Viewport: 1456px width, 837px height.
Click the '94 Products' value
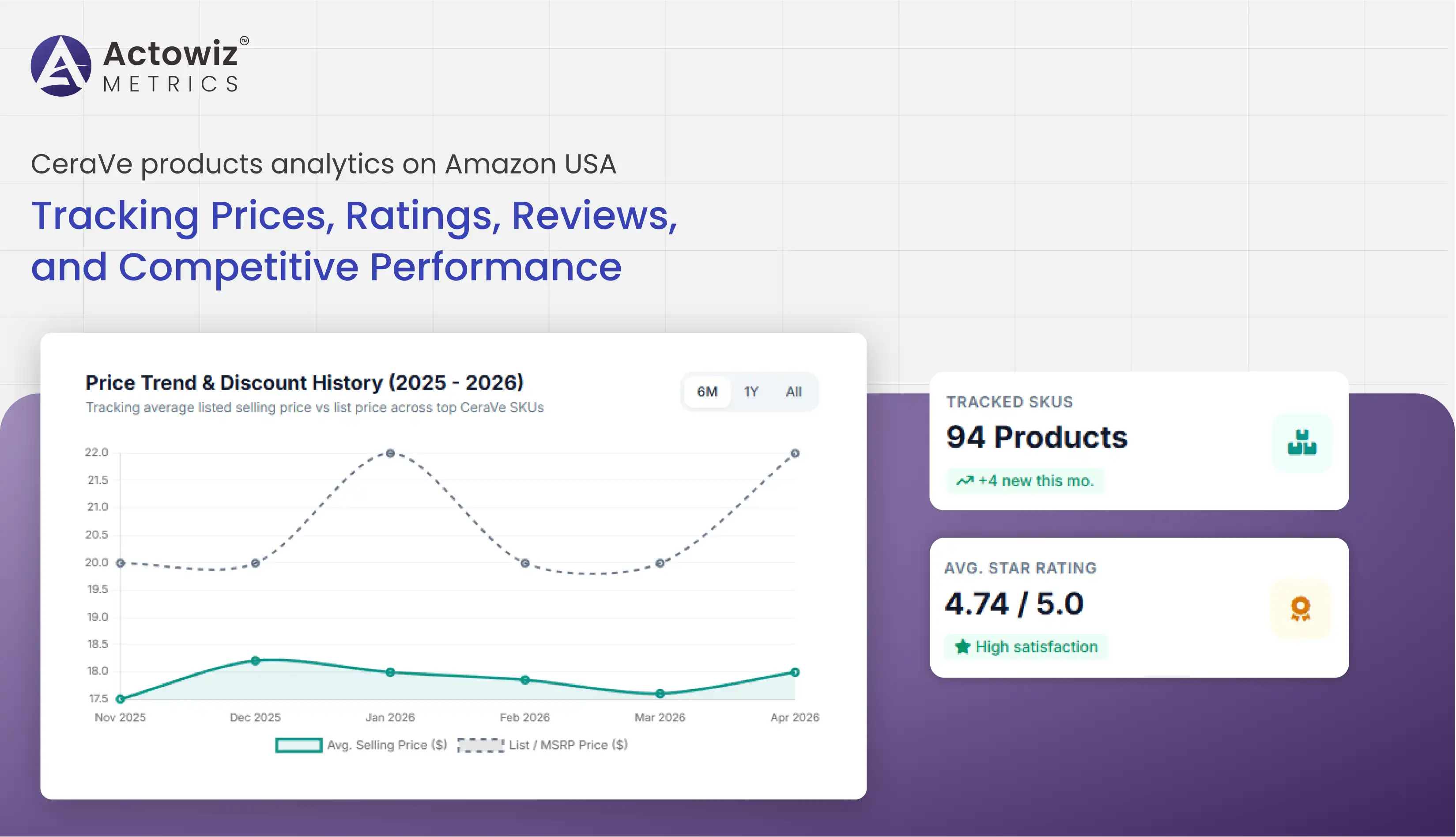pos(1037,437)
